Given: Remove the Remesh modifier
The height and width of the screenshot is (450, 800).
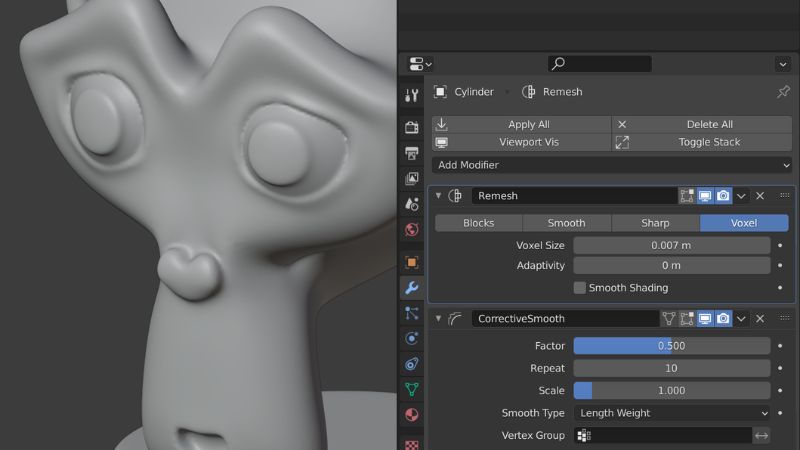Looking at the screenshot, I should coord(760,196).
